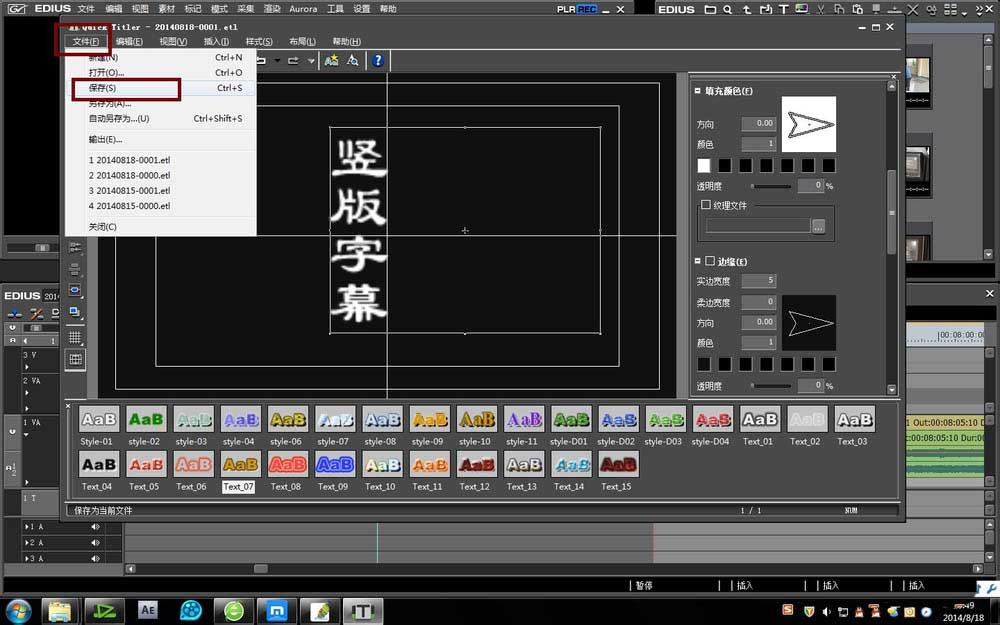Close the style library panel
This screenshot has height=625, width=1000.
click(x=68, y=406)
